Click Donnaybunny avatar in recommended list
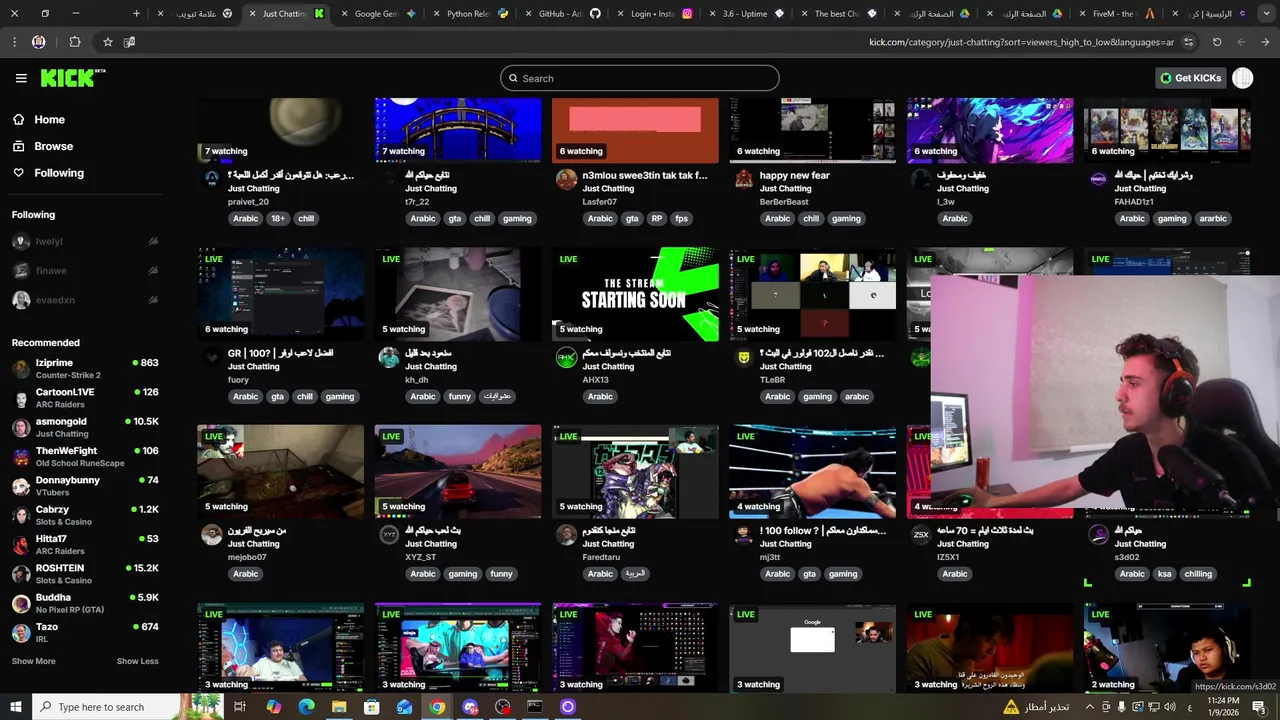 (21, 486)
